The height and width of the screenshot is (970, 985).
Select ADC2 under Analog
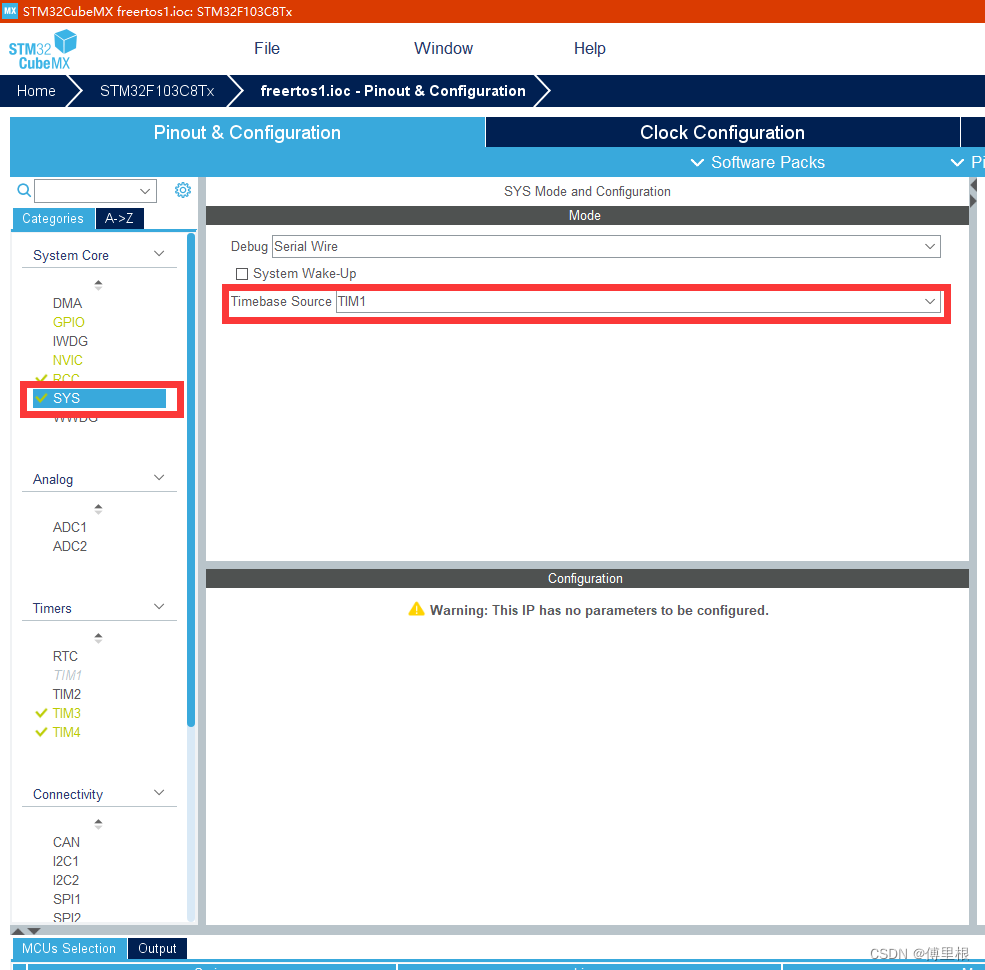tap(70, 547)
